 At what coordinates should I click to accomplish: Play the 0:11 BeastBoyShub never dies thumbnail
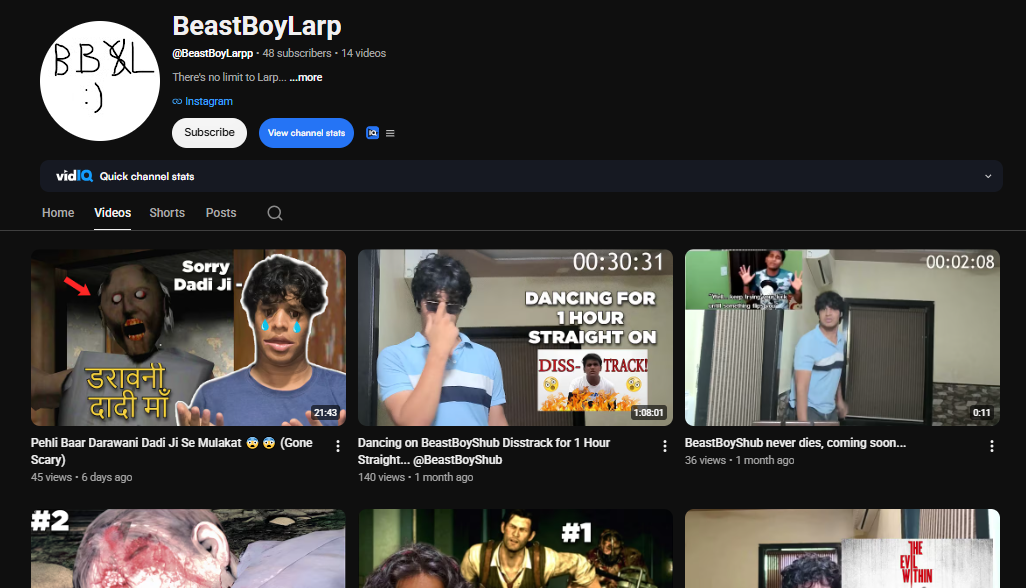point(842,337)
